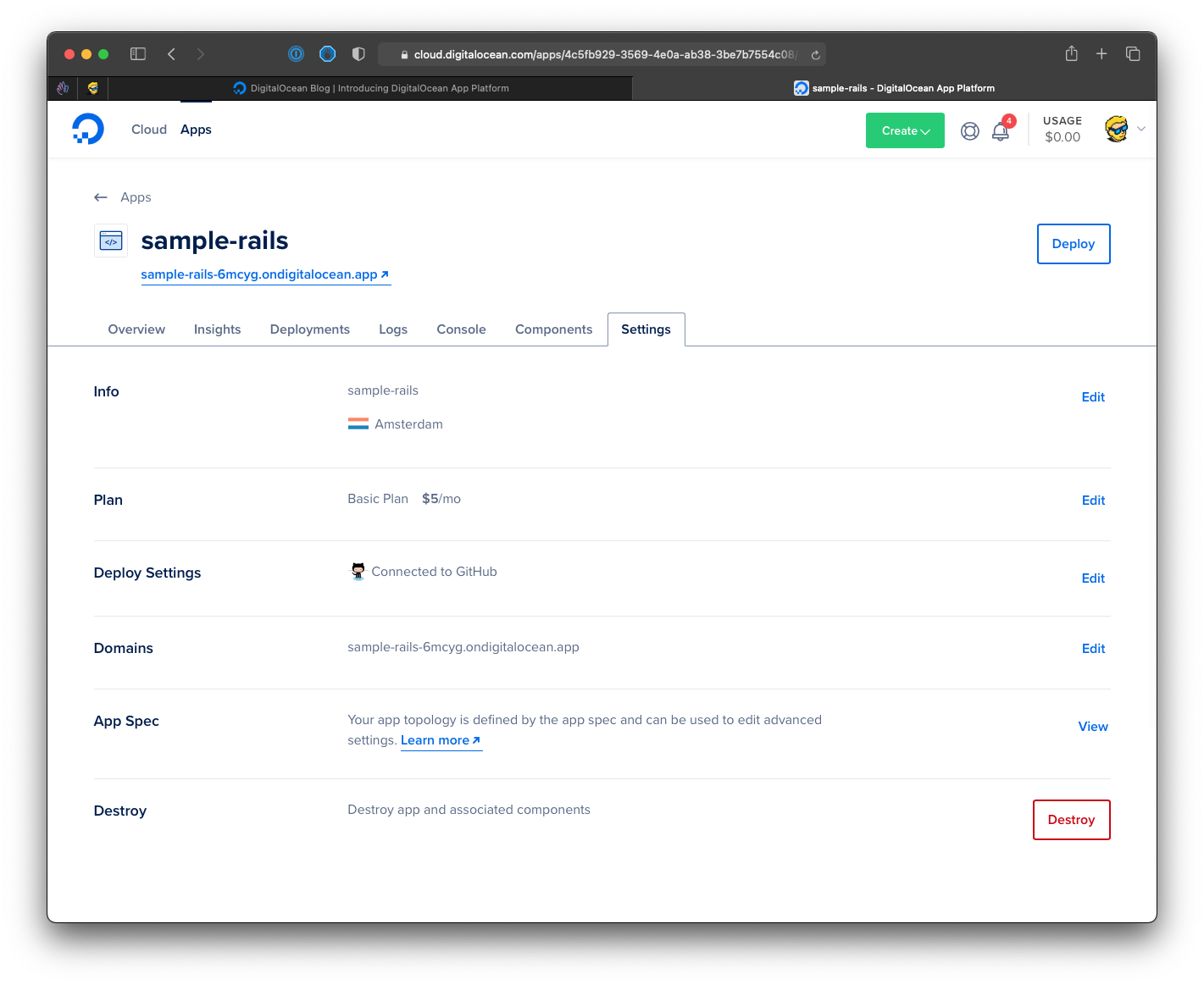Viewport: 1204px width, 985px height.
Task: Open the notifications bell
Action: click(1001, 131)
